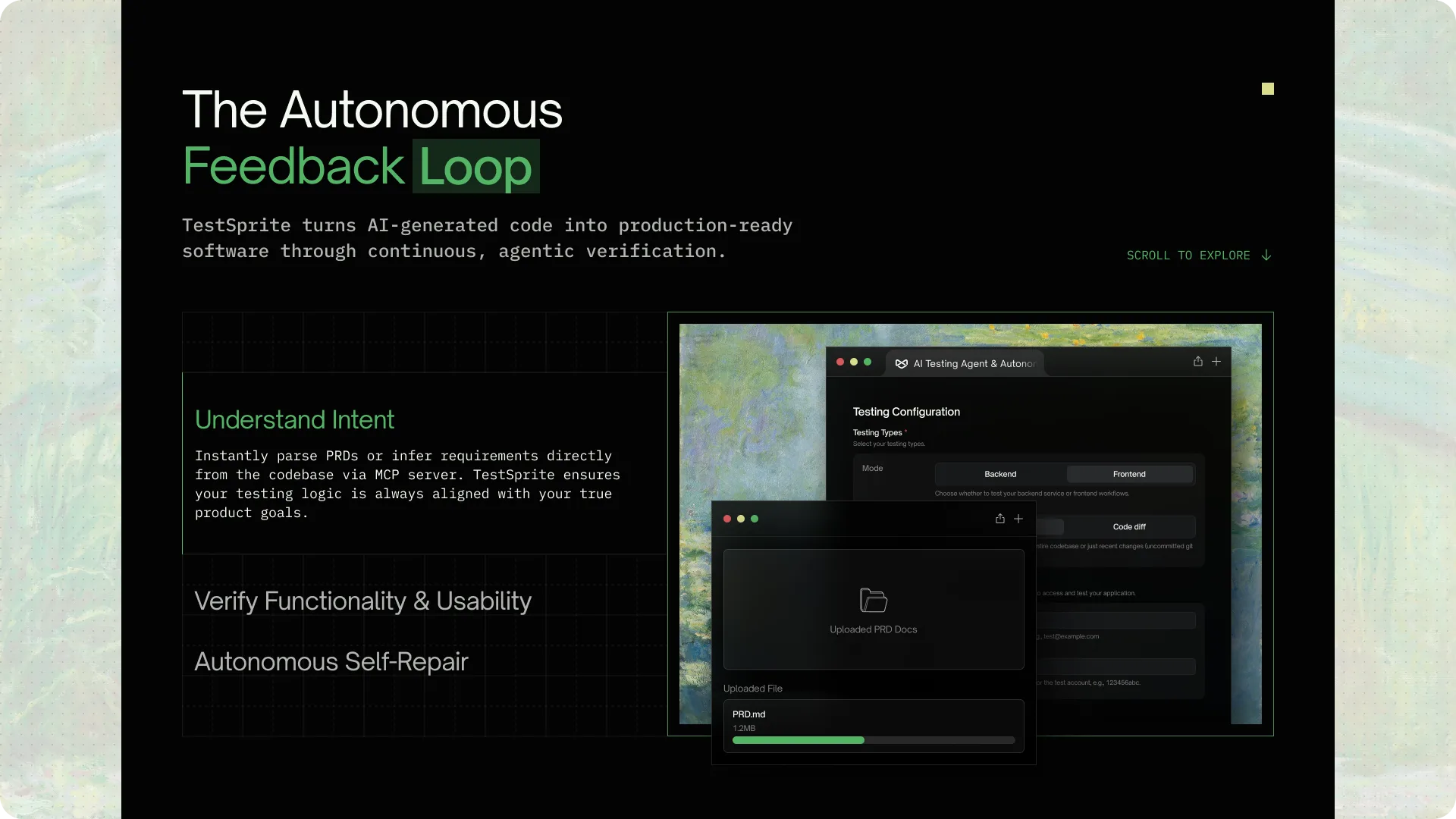
Task: Click "The Autonomous" headline text
Action: 372,110
